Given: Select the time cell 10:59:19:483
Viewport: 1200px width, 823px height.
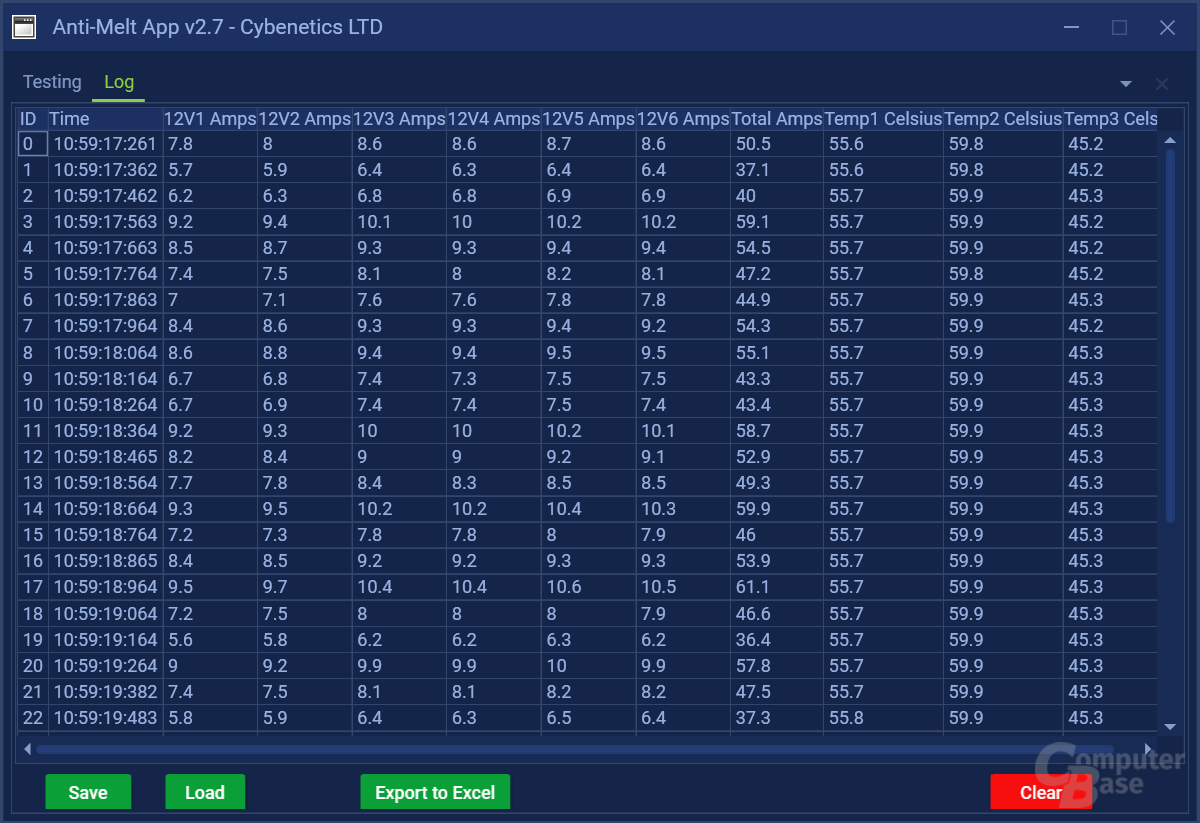Looking at the screenshot, I should (x=105, y=717).
